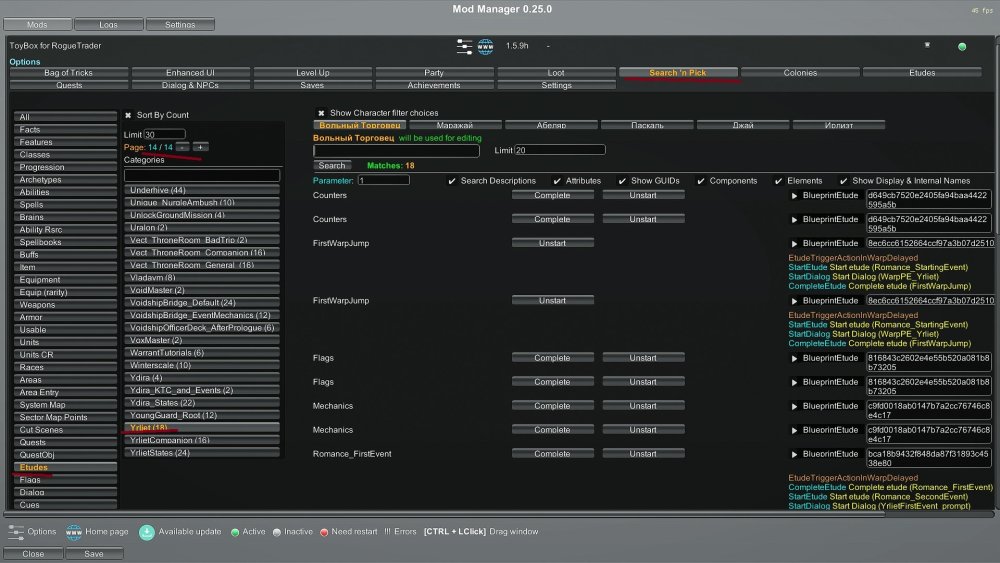Viewport: 1000px width, 563px height.
Task: Click the Options sliders icon in bottom legend
Action: coord(14,531)
